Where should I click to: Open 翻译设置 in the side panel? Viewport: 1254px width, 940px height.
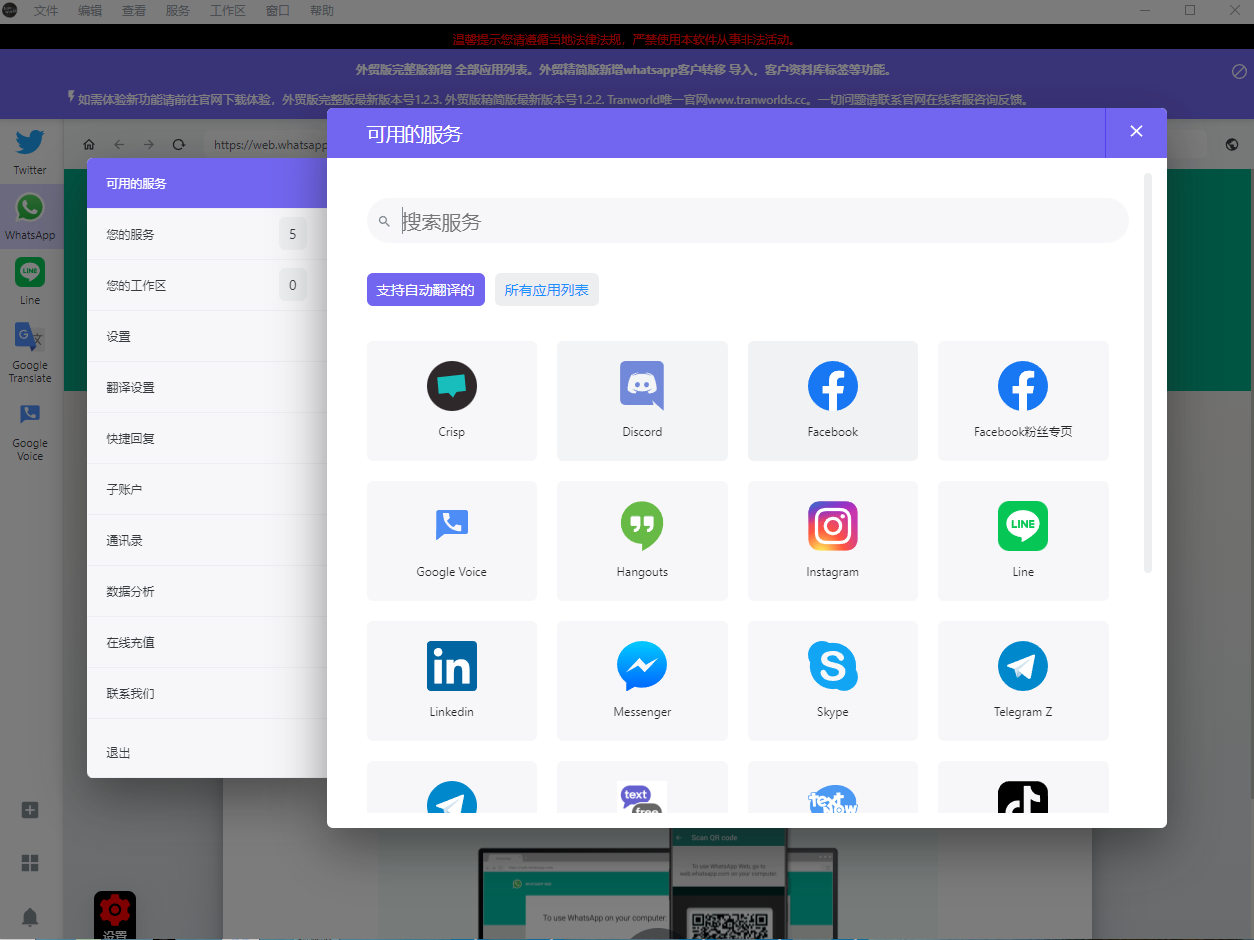(130, 388)
